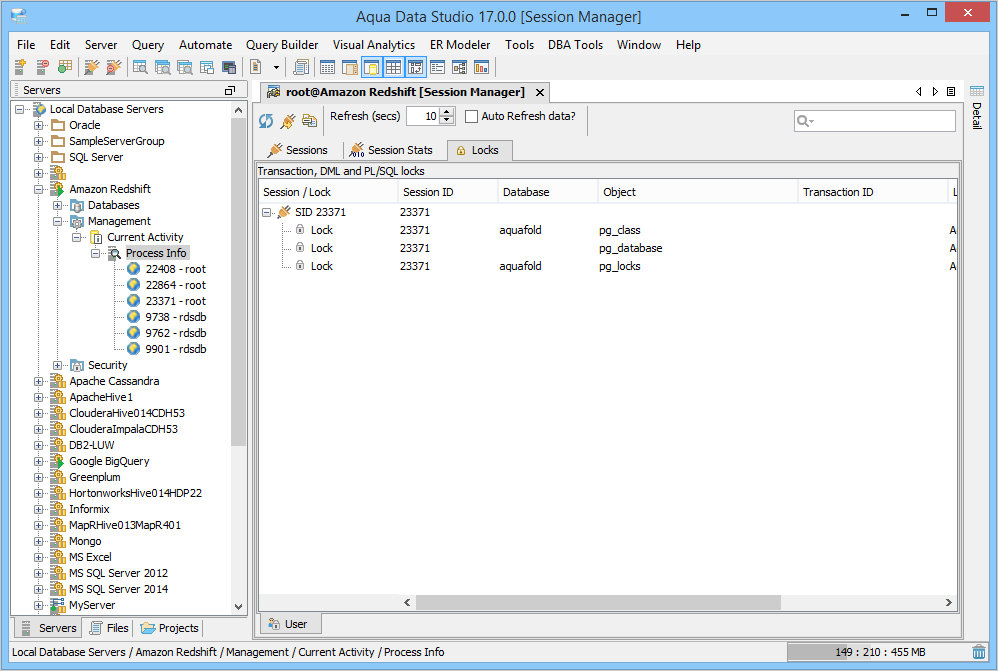Click the Database column header
Image resolution: width=998 pixels, height=671 pixels.
548,192
